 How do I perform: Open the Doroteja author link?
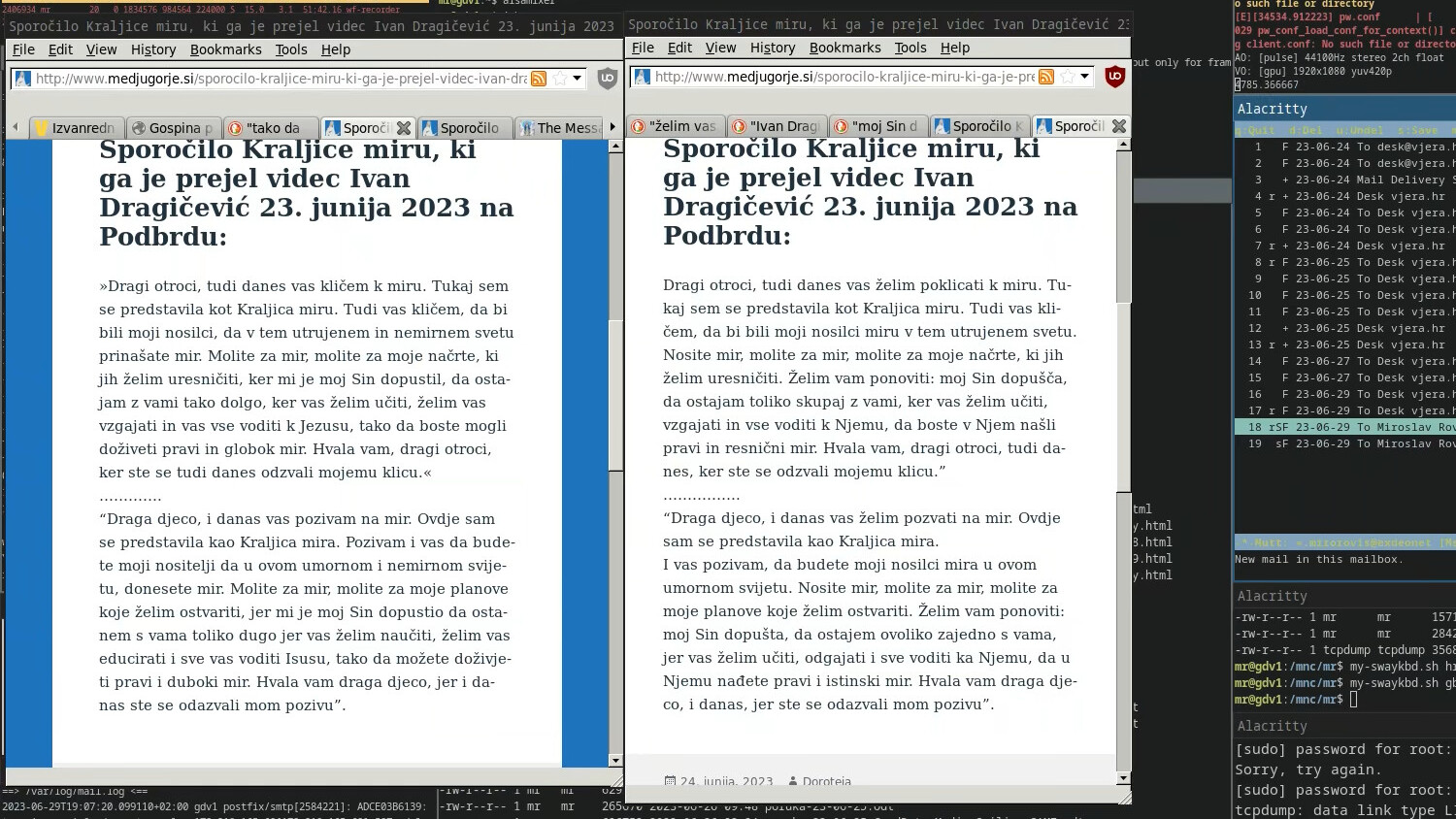(x=827, y=781)
